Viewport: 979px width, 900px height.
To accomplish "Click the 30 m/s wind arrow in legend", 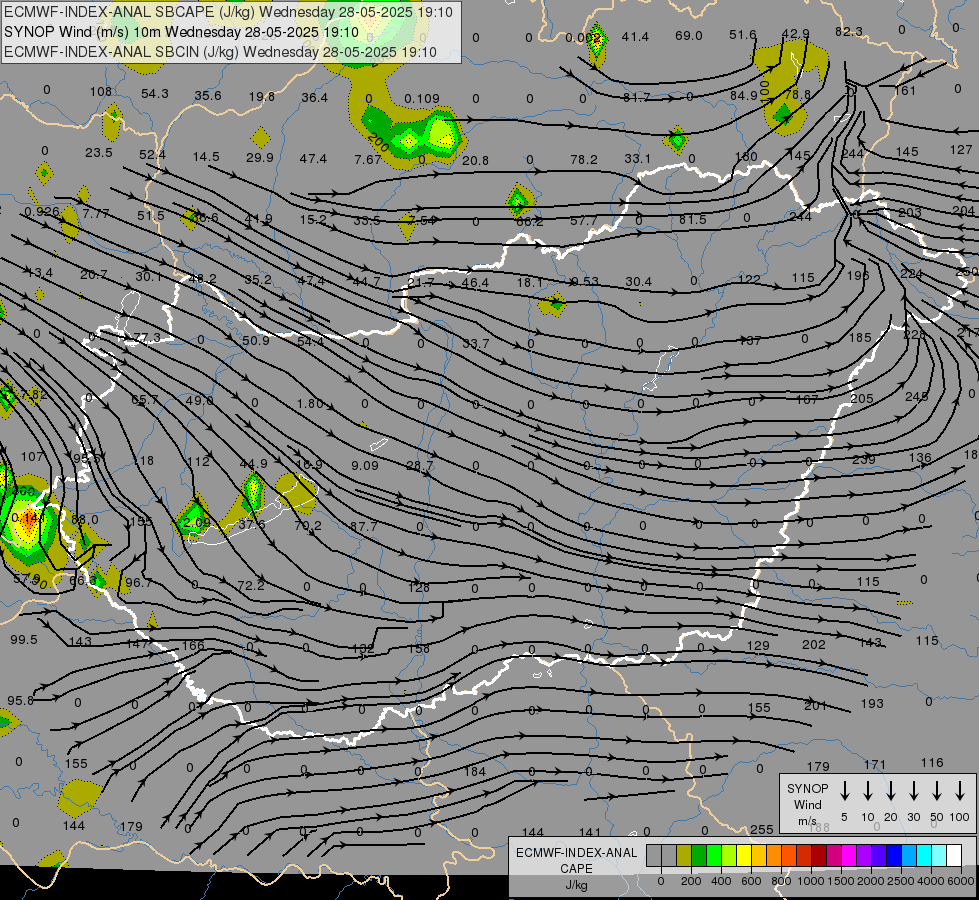I will click(x=913, y=790).
